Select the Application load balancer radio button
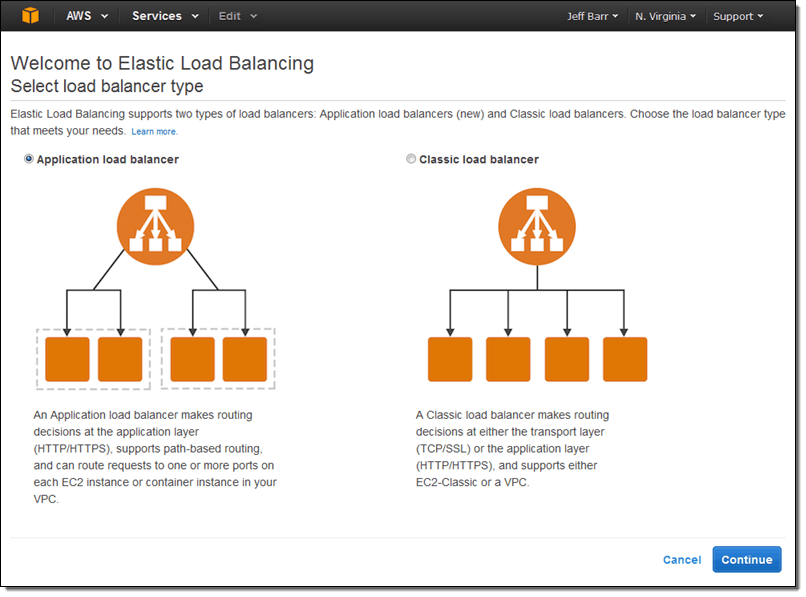This screenshot has width=806, height=597. point(29,159)
